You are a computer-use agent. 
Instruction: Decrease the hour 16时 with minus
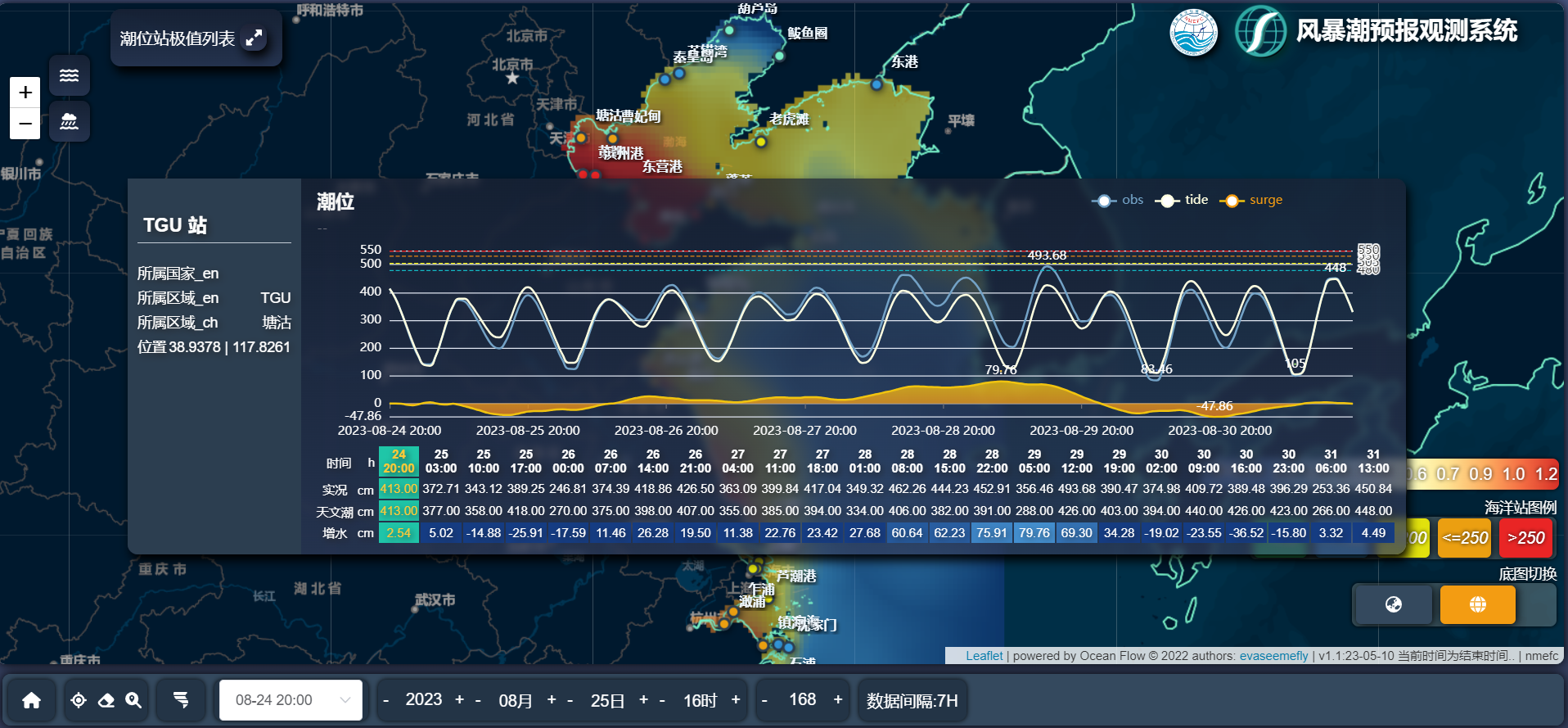tap(662, 699)
